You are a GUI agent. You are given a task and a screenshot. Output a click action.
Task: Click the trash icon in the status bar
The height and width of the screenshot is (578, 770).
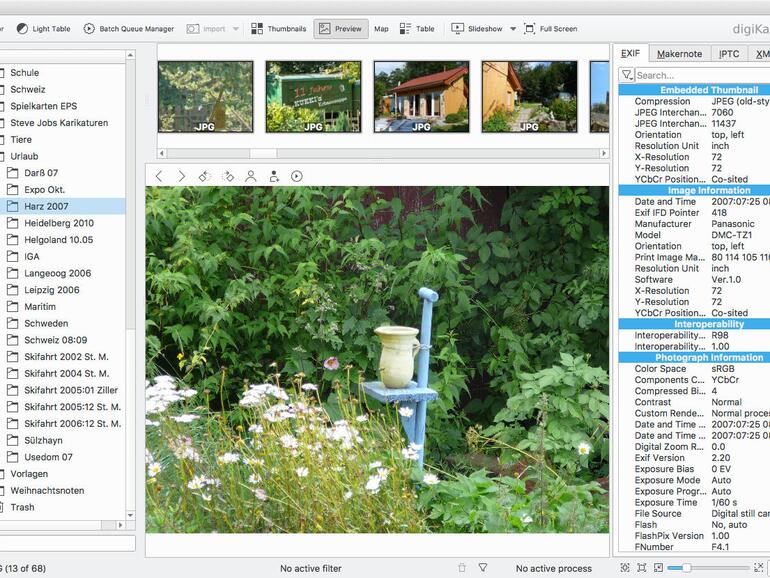461,568
